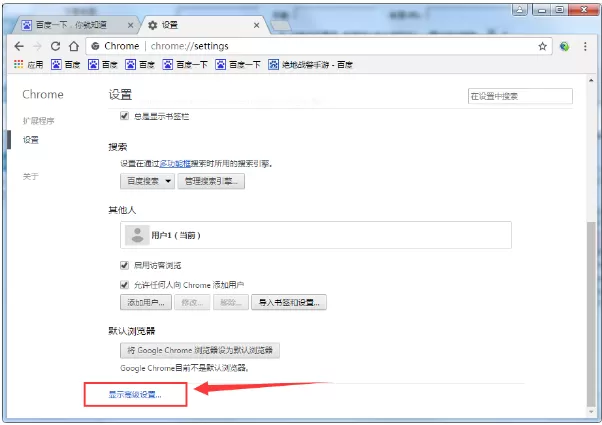Open 关于 in the sidebar
This screenshot has width=602, height=425.
point(31,177)
